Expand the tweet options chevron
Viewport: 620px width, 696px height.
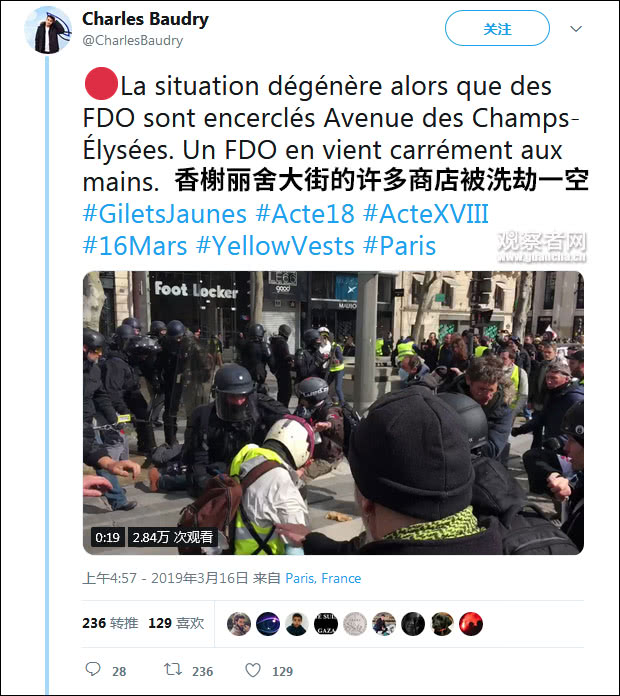[576, 29]
